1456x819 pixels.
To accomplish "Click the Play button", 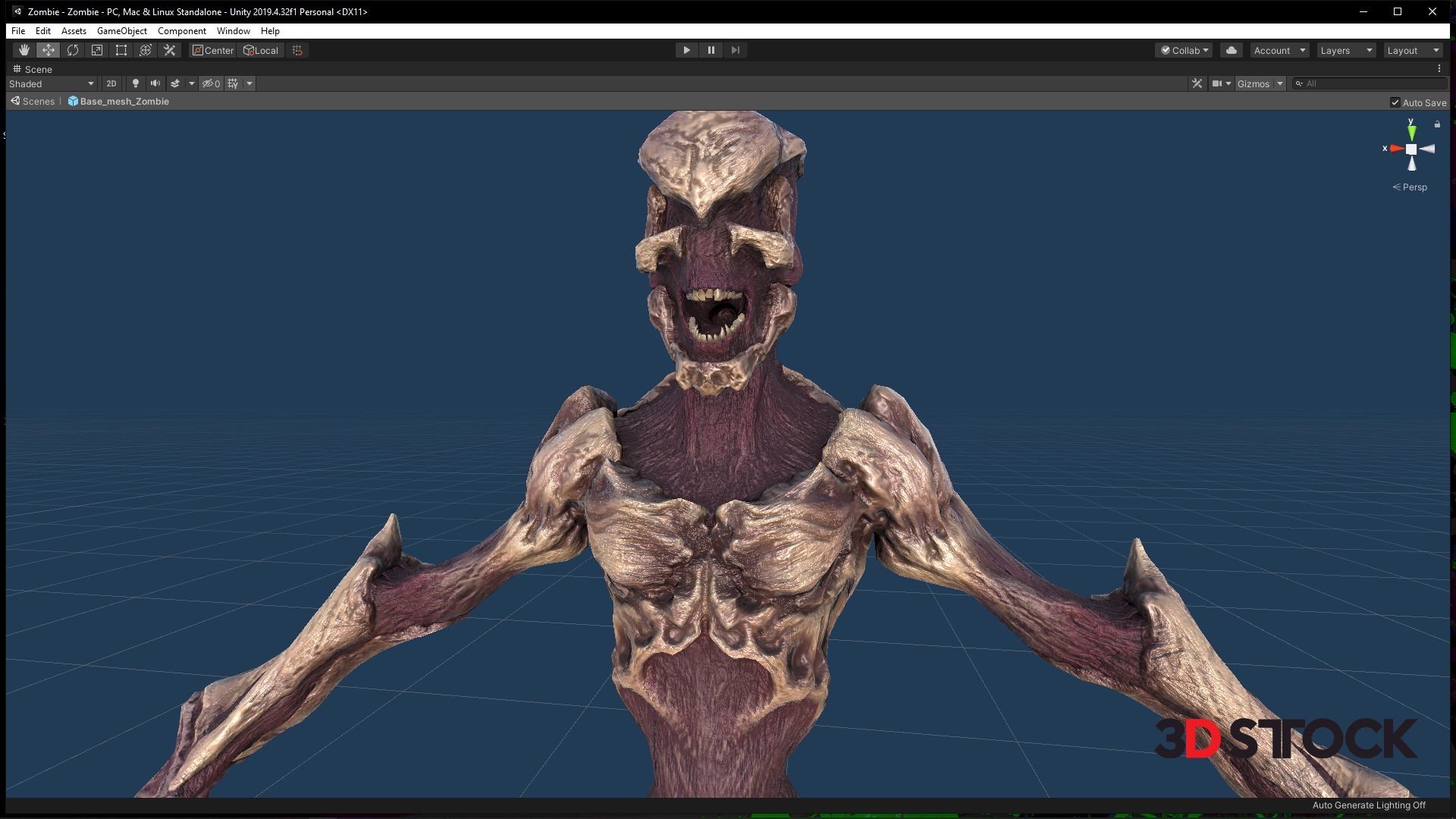I will click(686, 50).
